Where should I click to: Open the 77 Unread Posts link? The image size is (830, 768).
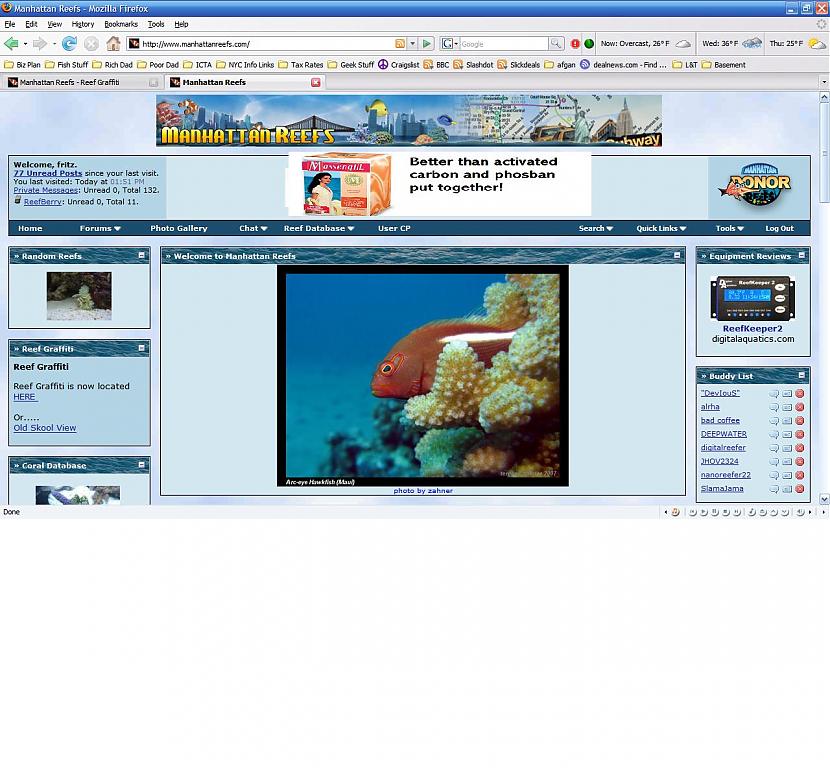(x=48, y=173)
